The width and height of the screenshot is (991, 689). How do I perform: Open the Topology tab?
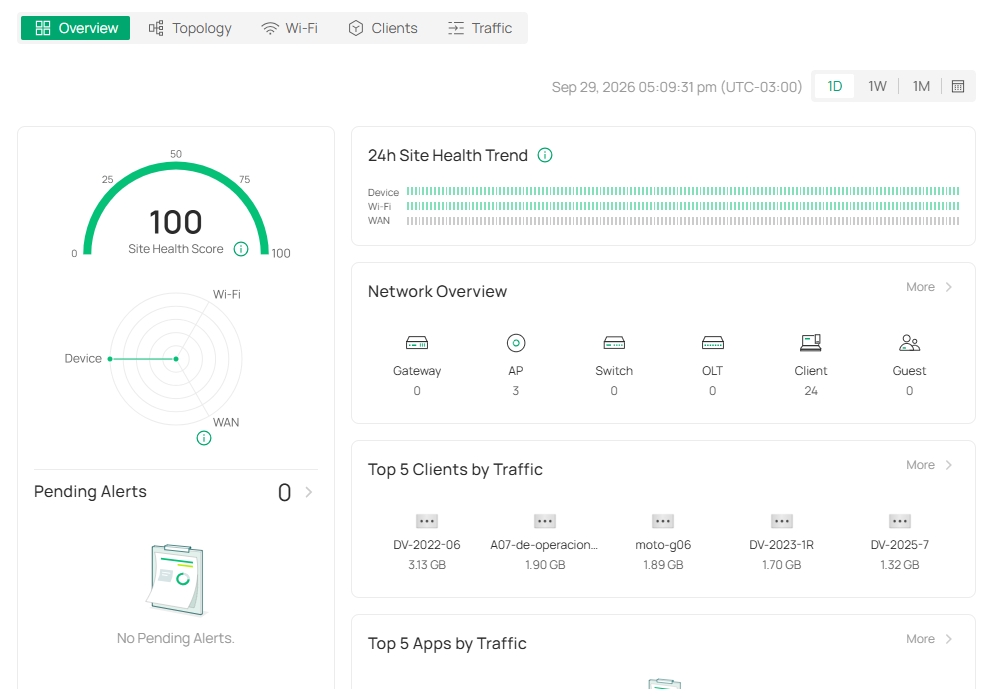(x=190, y=28)
